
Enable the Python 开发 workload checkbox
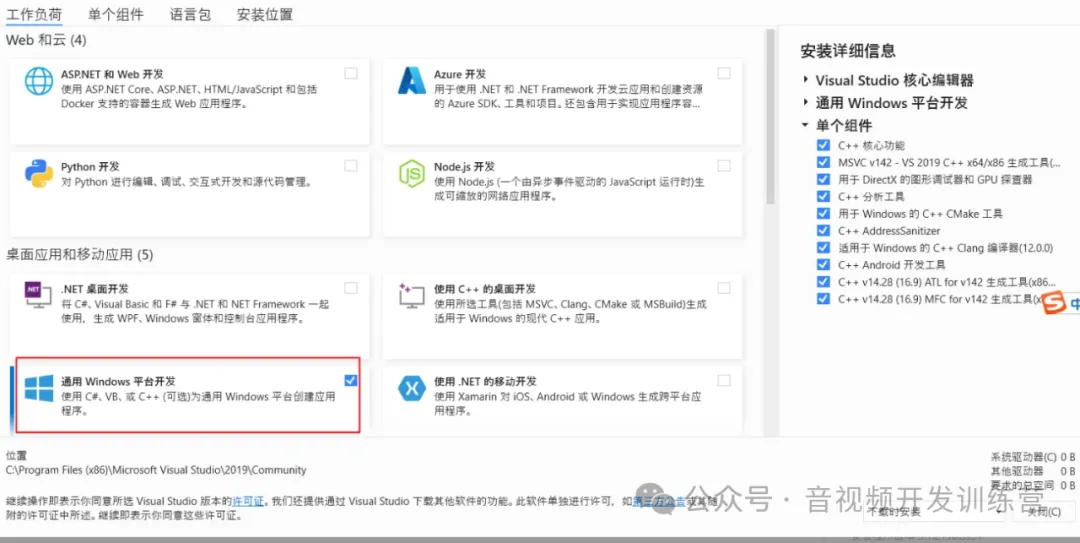pyautogui.click(x=351, y=165)
